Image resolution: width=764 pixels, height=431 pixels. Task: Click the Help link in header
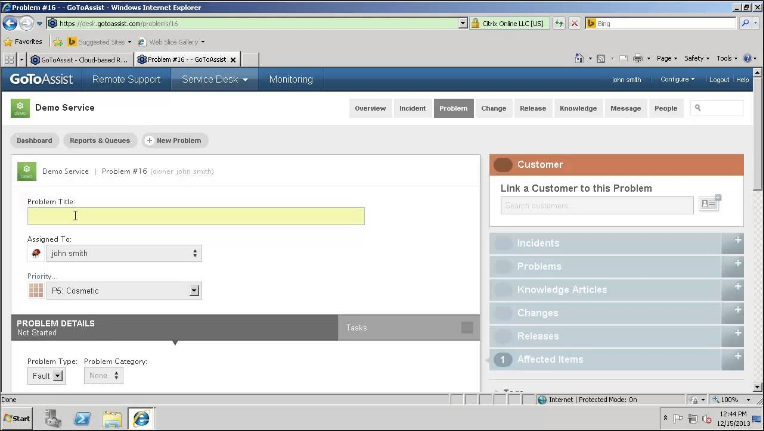[x=743, y=79]
